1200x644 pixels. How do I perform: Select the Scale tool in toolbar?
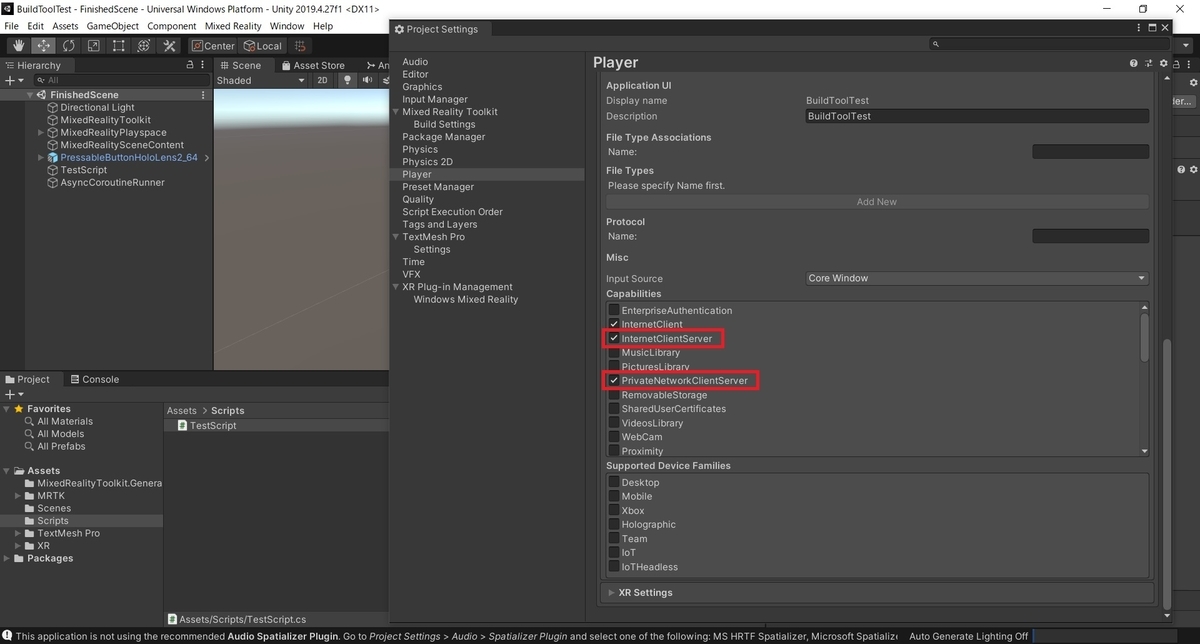click(x=93, y=45)
